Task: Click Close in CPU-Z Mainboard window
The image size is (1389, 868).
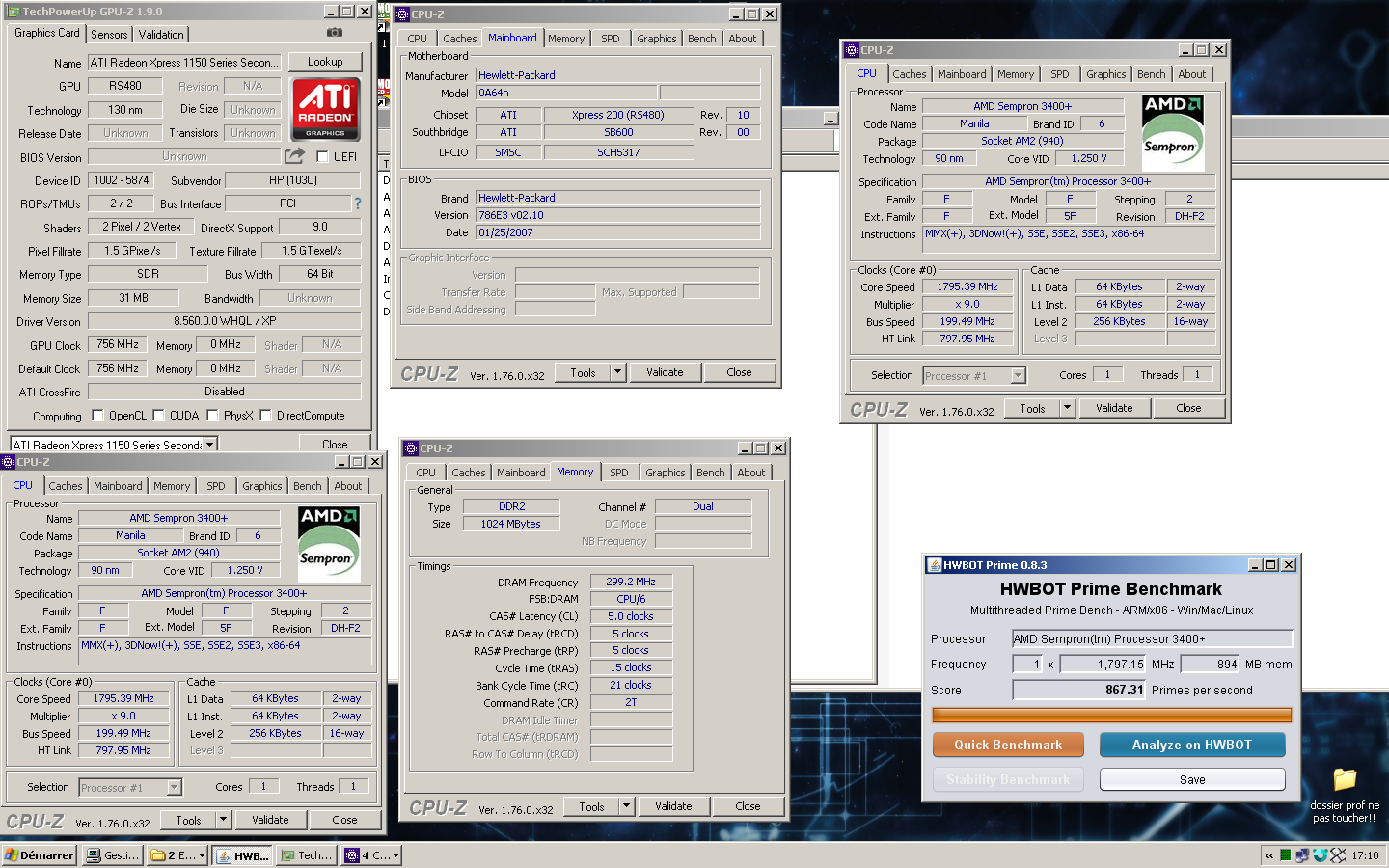Action: coord(740,372)
